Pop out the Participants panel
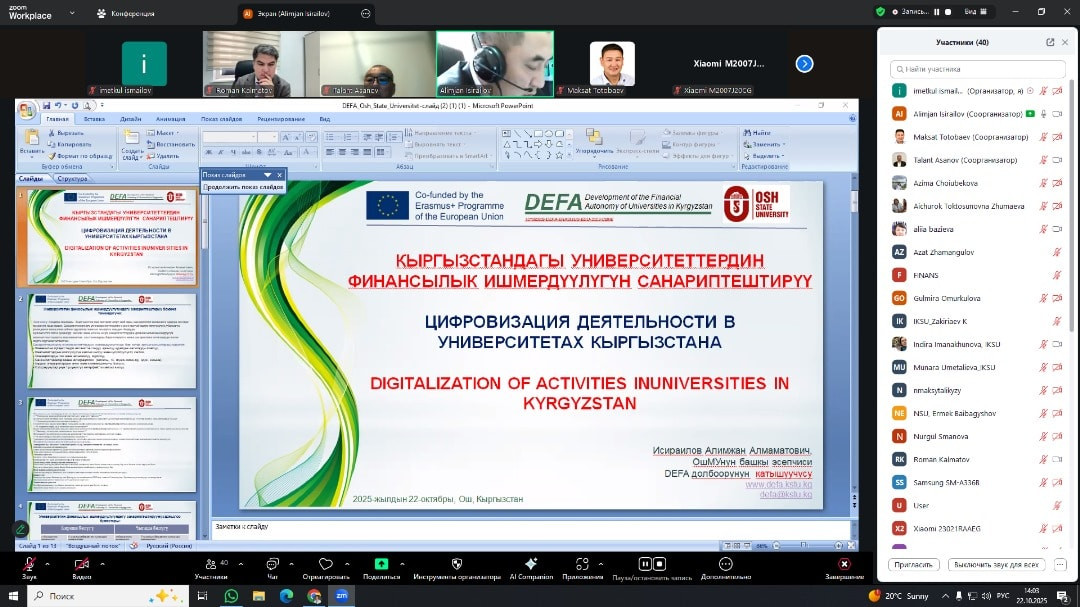 [x=1050, y=42]
